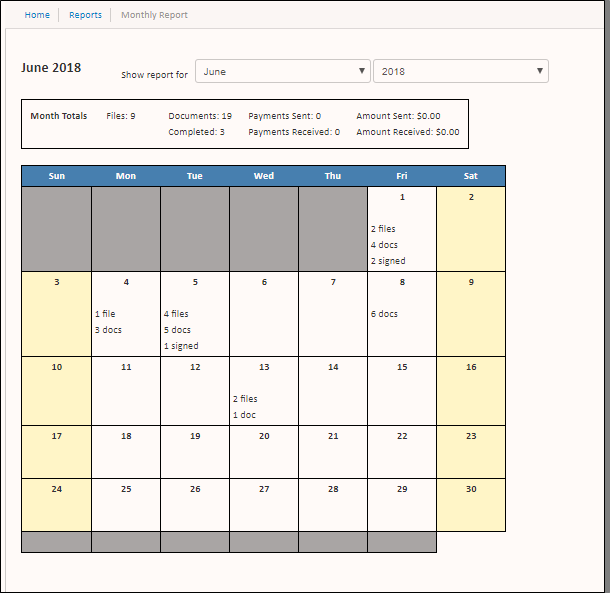The width and height of the screenshot is (610, 593).
Task: Select Saturday day 23
Action: [471, 452]
